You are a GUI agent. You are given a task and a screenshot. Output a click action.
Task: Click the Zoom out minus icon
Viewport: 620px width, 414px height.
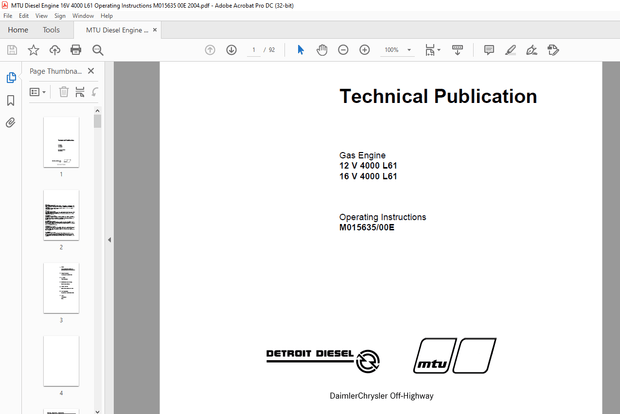click(343, 50)
